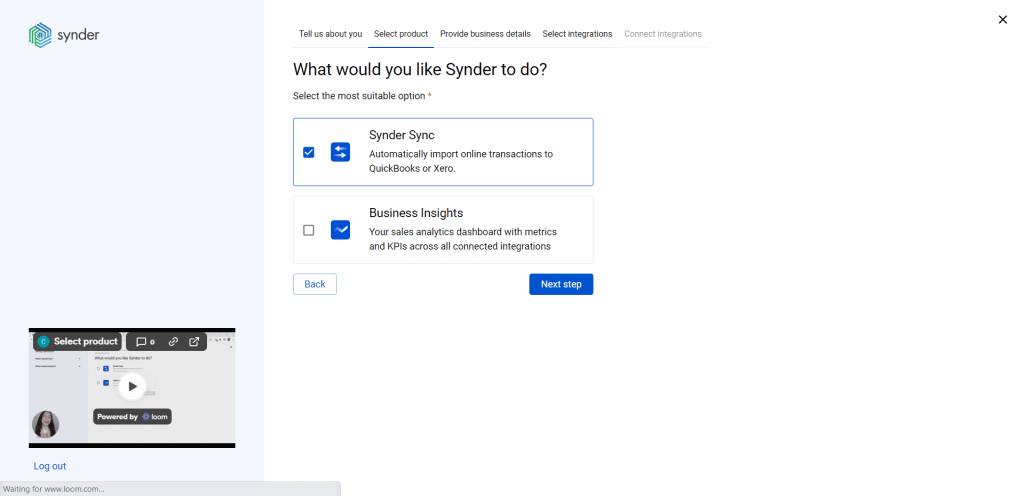Uncheck the Synder Sync checkbox
The image size is (1024, 496).
tap(309, 152)
